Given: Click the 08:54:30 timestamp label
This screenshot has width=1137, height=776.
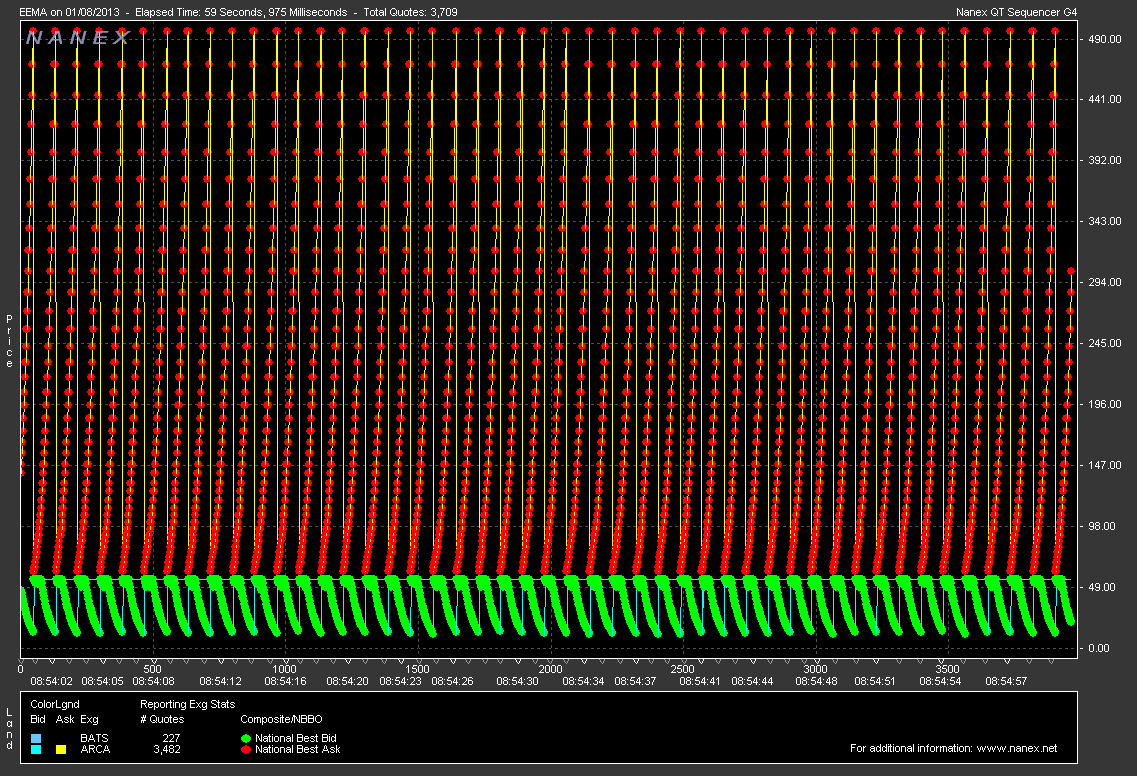Looking at the screenshot, I should (x=518, y=681).
